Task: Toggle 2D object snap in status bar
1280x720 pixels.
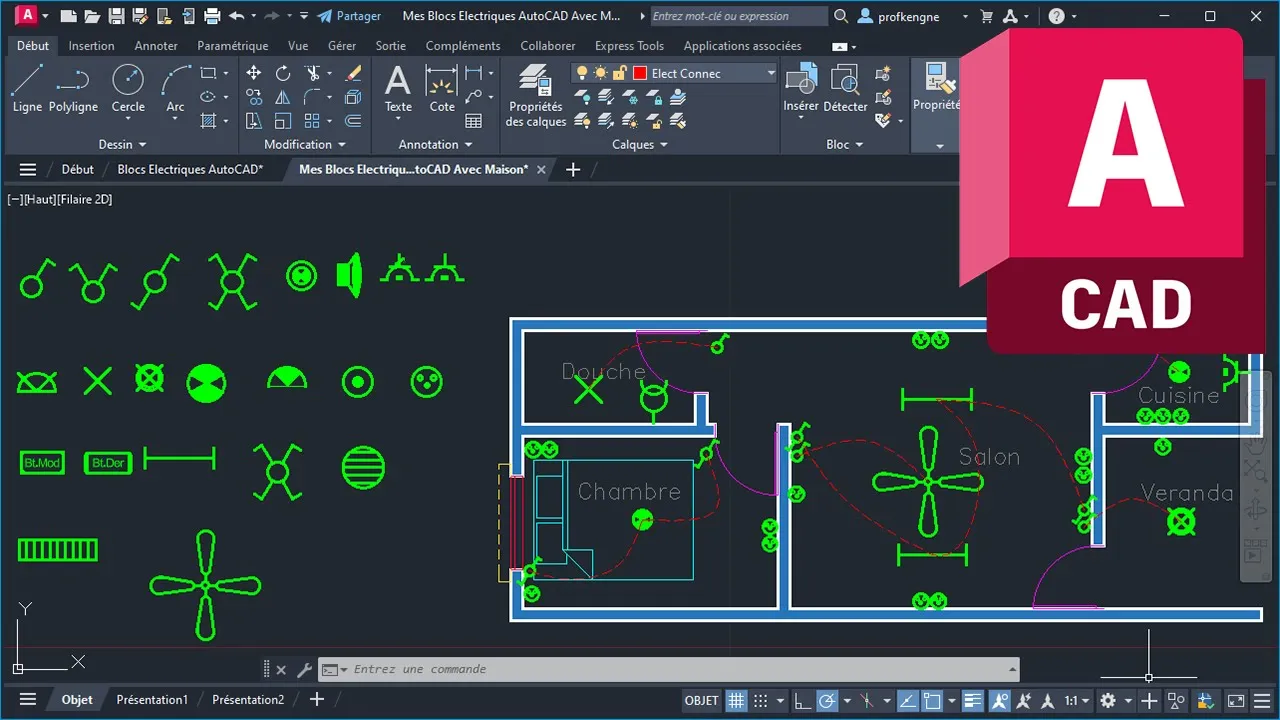Action: coord(932,700)
